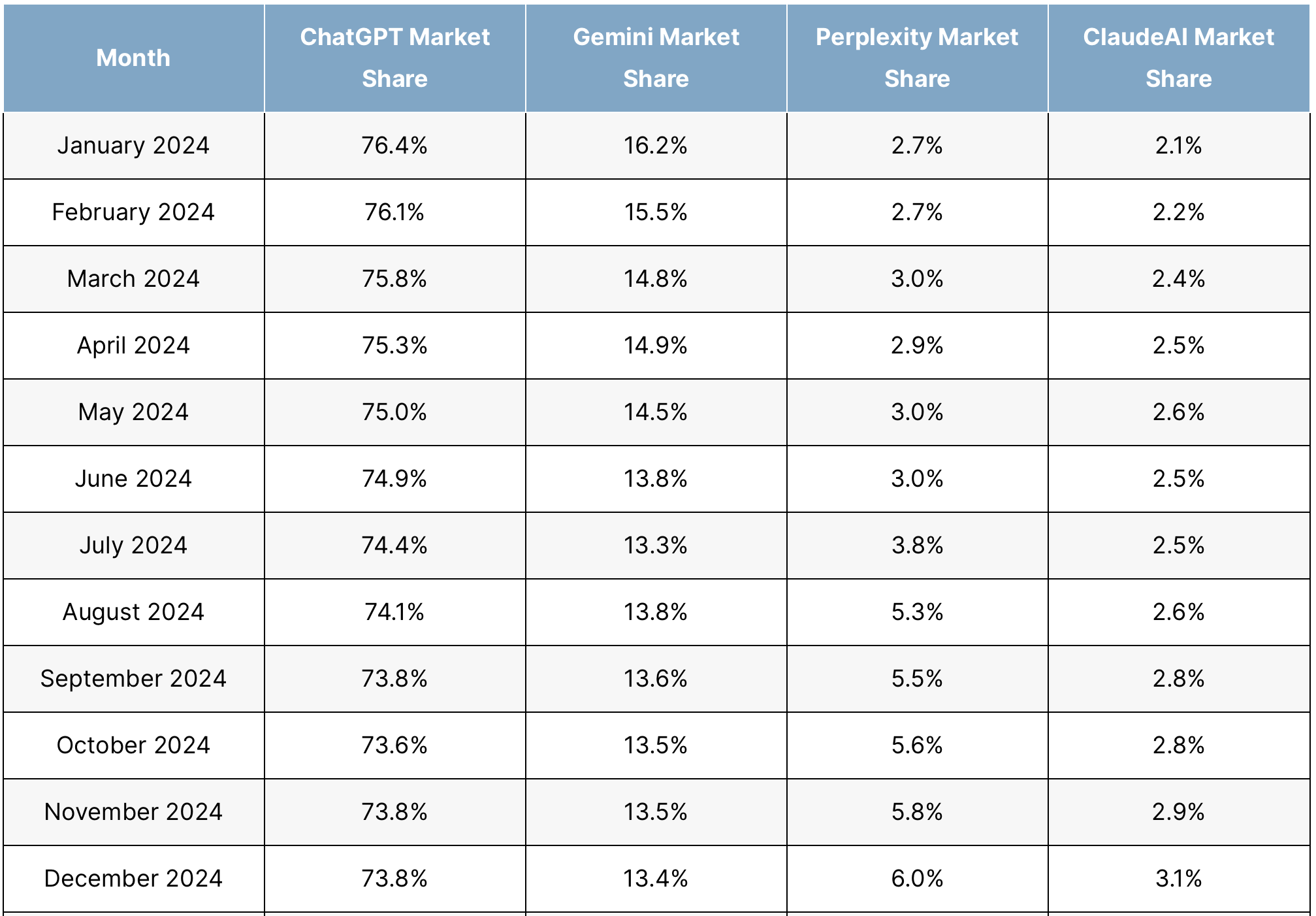The image size is (1316, 916).
Task: Select the ChatGPT Market Share header
Action: (x=394, y=58)
